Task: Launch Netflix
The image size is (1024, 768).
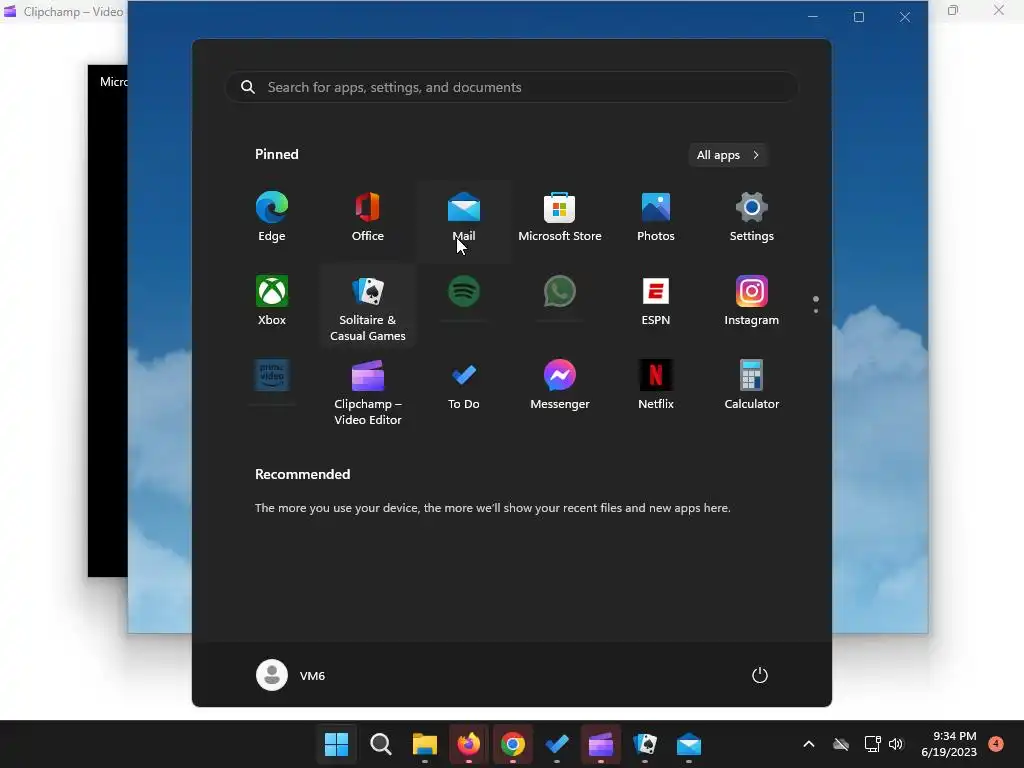Action: click(x=656, y=385)
